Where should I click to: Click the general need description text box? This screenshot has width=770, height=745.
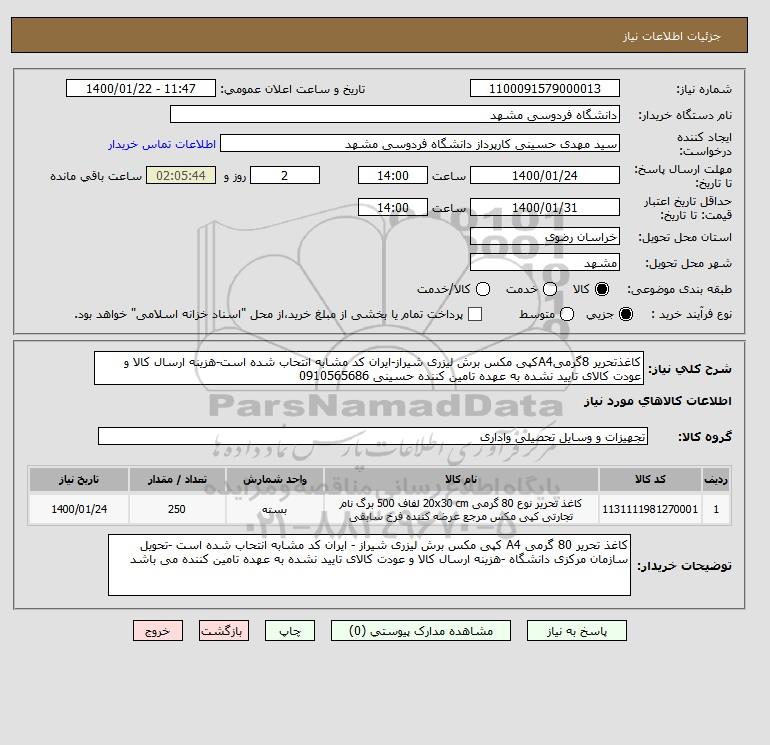[x=369, y=368]
